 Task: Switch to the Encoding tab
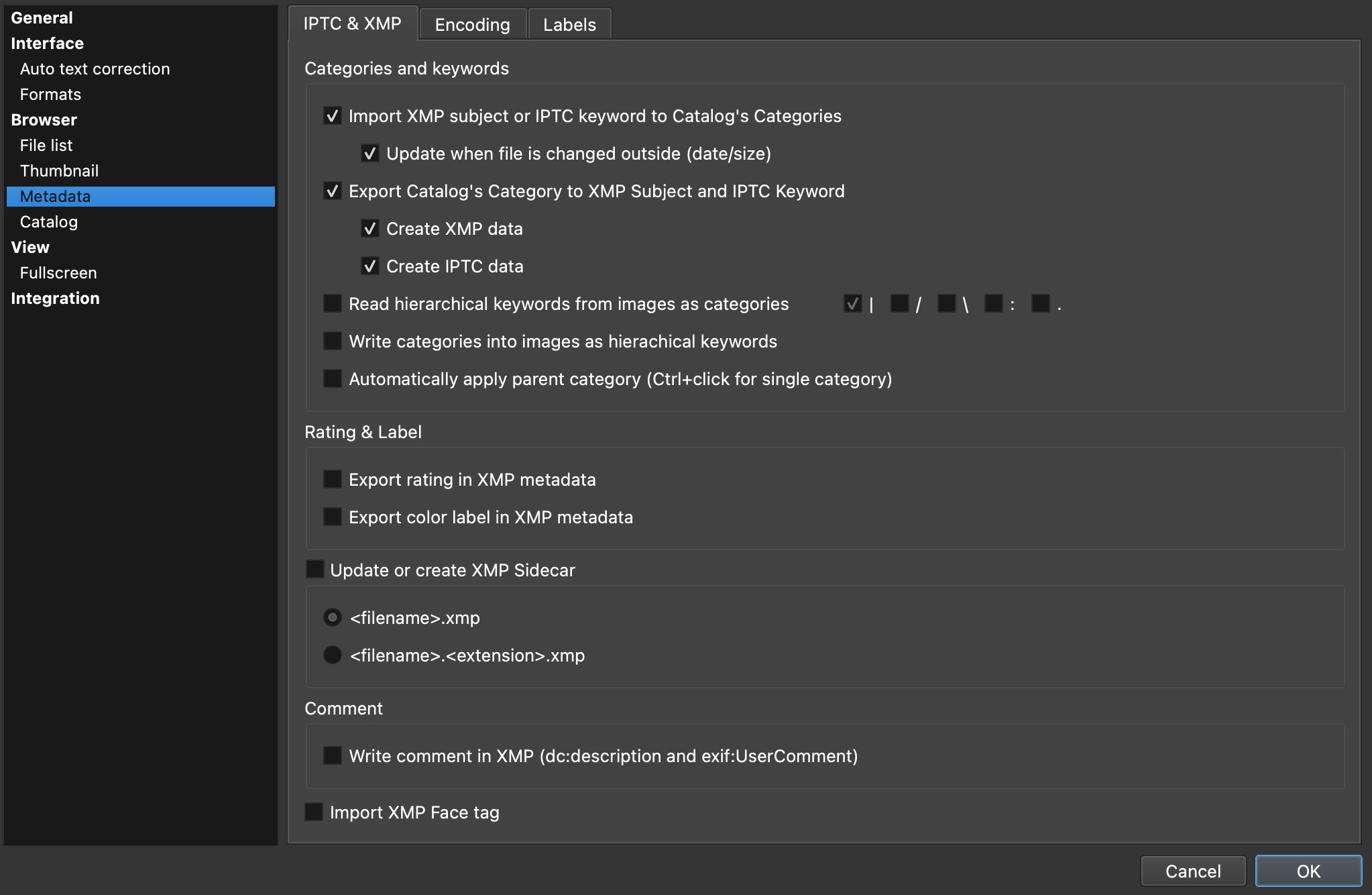click(x=472, y=25)
